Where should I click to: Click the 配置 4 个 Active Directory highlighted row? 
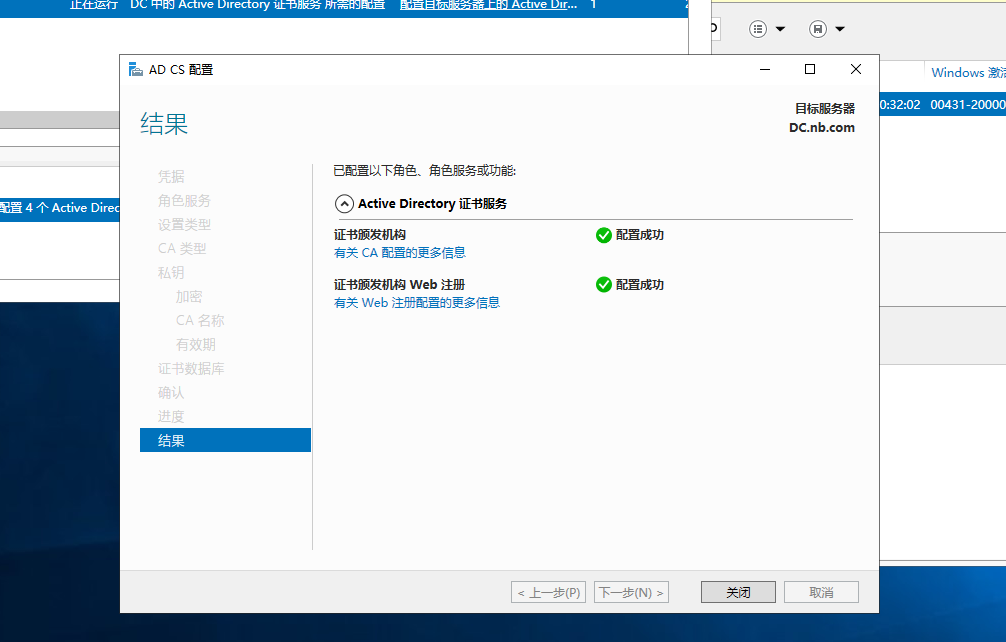click(60, 208)
